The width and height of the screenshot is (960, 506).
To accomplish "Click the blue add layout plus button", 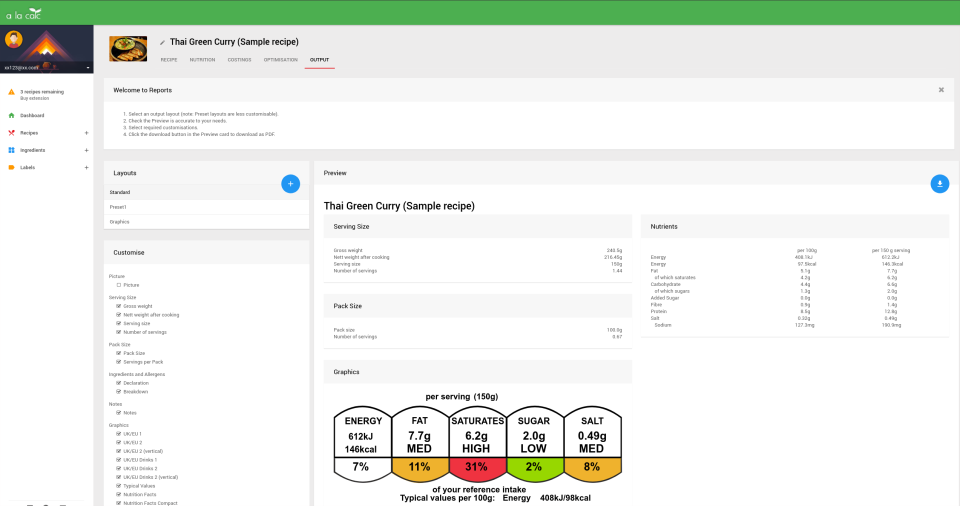I will [290, 184].
